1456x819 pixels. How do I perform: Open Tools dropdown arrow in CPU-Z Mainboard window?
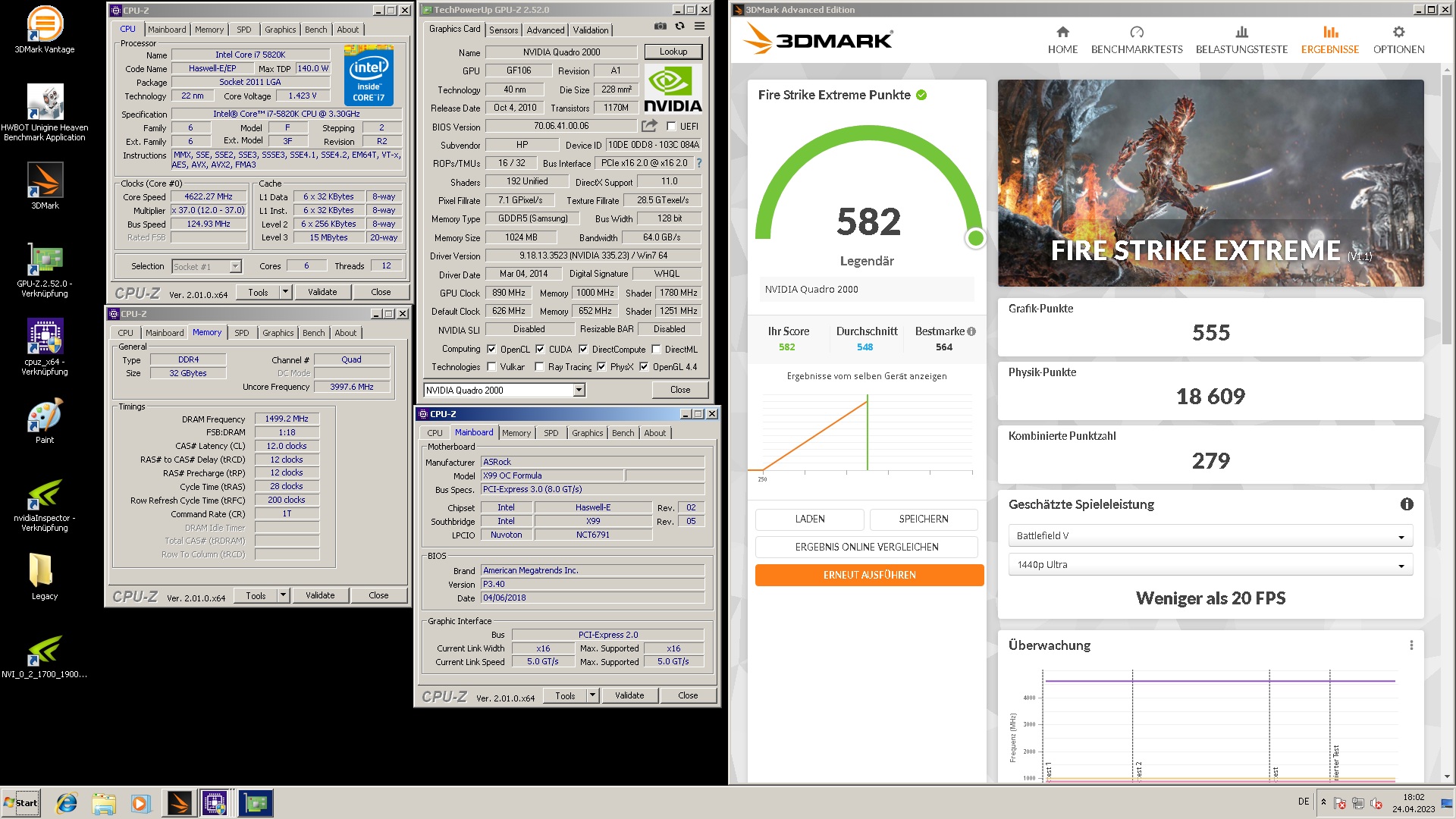[x=592, y=695]
